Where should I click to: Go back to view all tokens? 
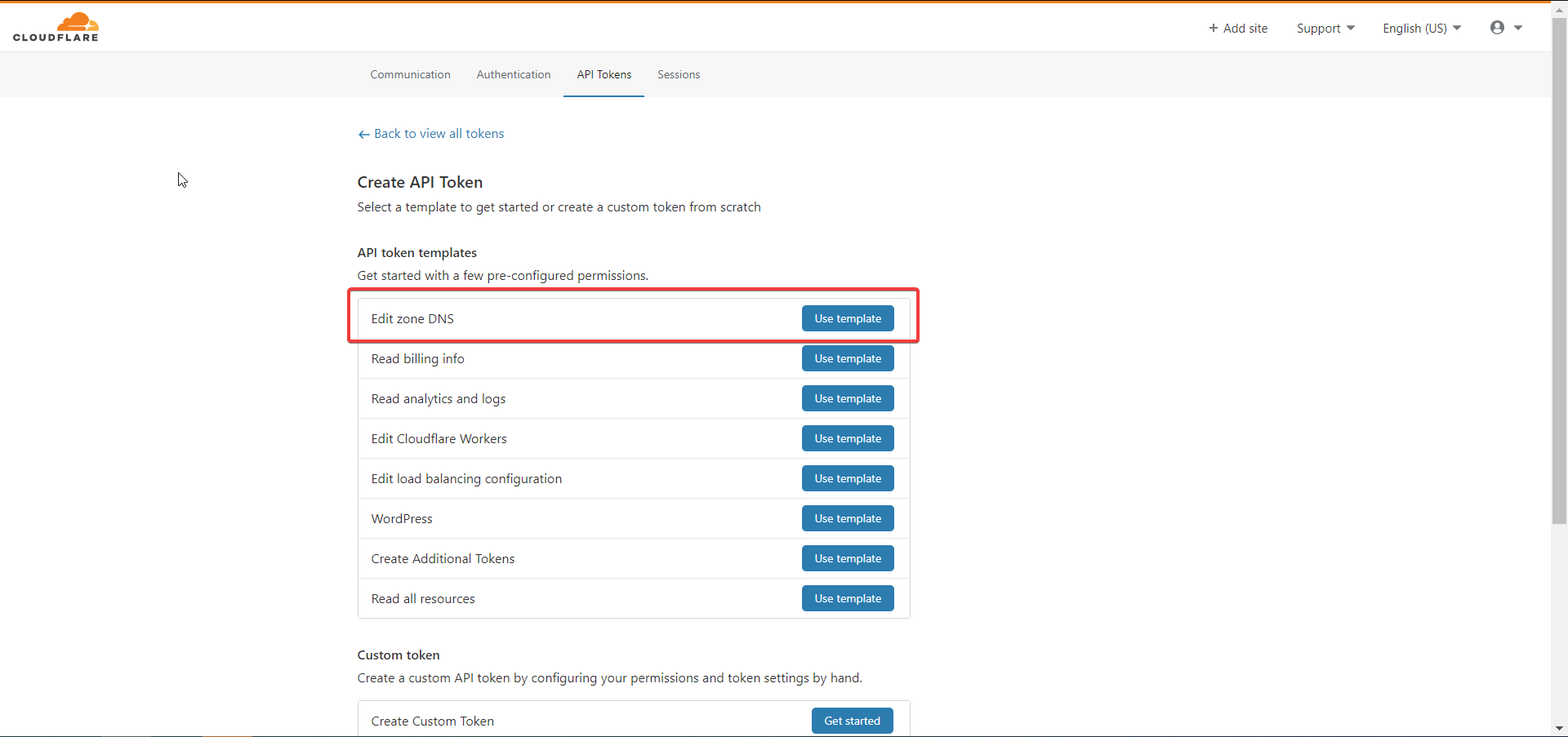tap(431, 134)
